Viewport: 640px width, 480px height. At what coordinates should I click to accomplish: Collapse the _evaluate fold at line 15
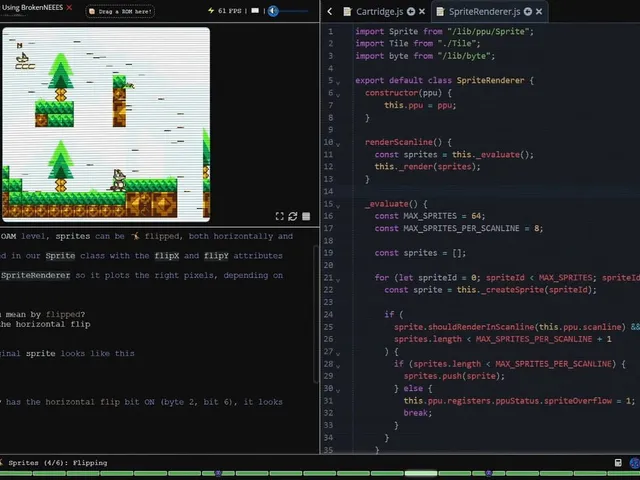[338, 206]
